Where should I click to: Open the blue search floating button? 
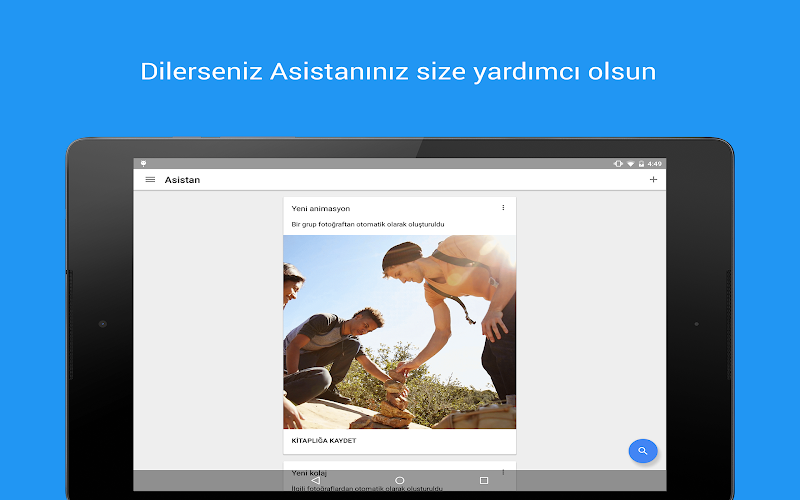643,451
